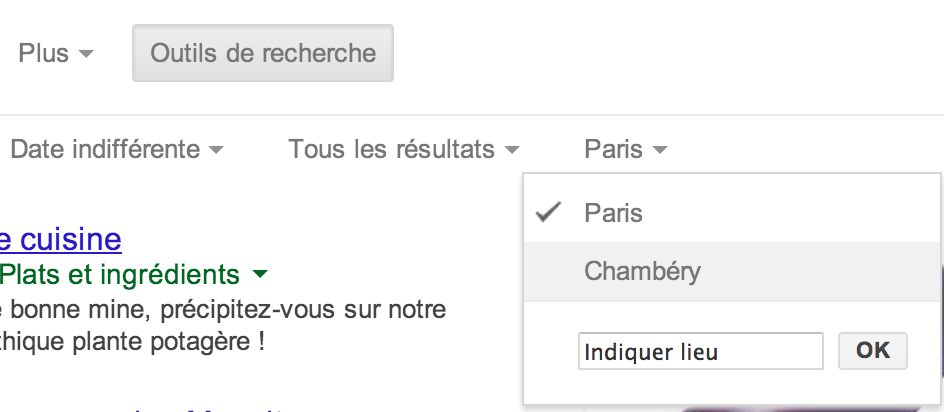Click the arrow beside Plus

(86, 54)
